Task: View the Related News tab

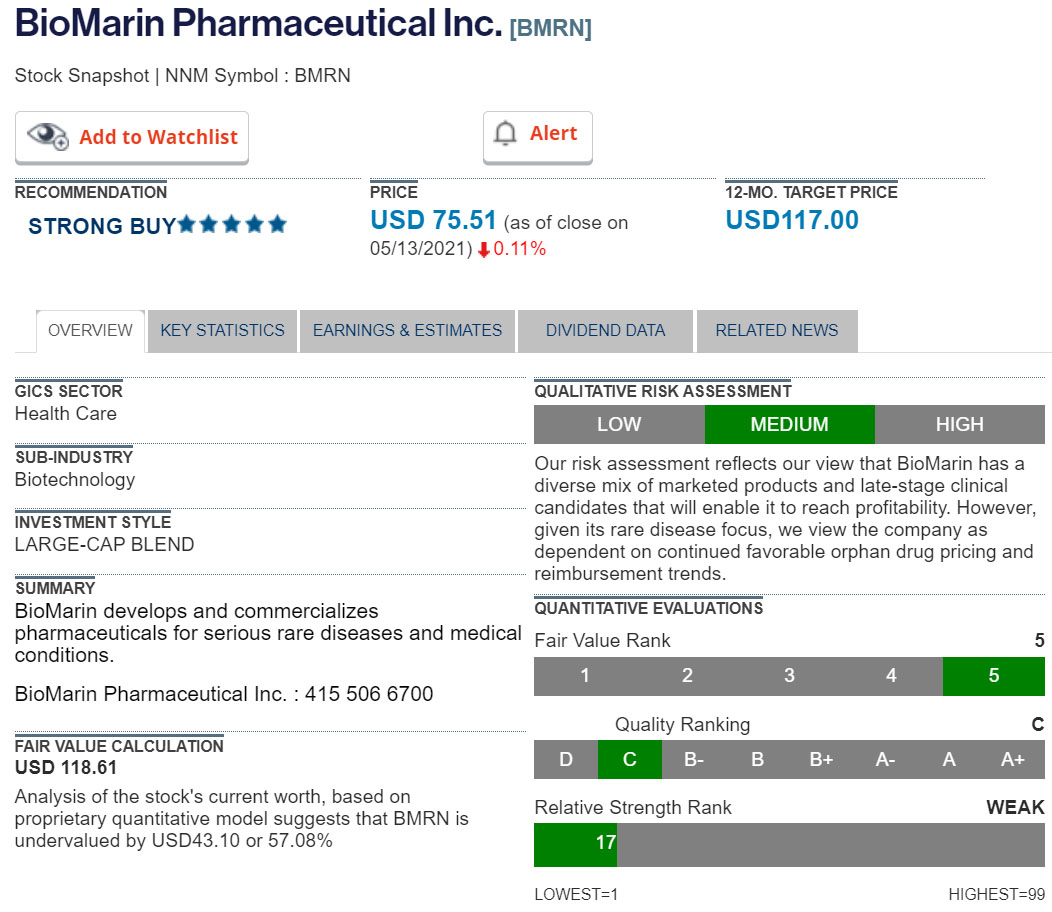Action: pos(777,331)
